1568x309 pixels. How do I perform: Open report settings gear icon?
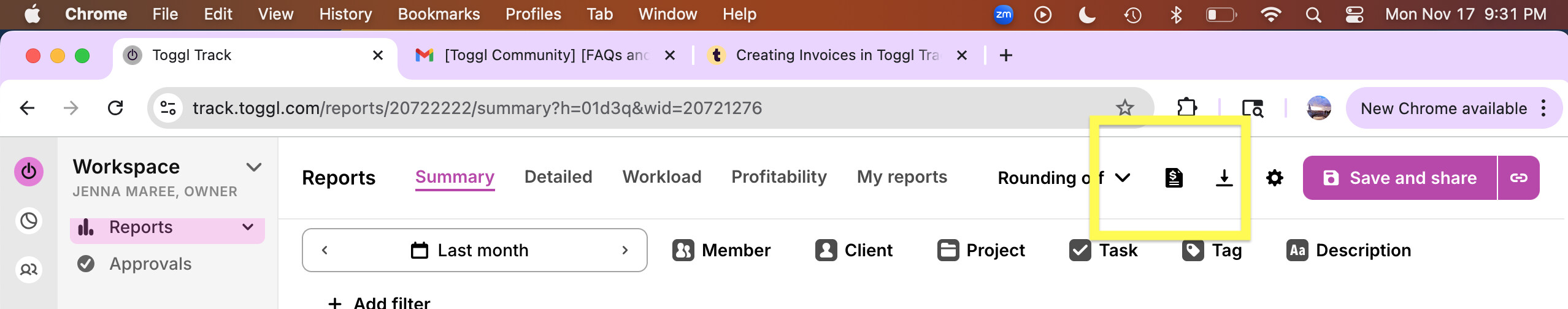point(1274,178)
